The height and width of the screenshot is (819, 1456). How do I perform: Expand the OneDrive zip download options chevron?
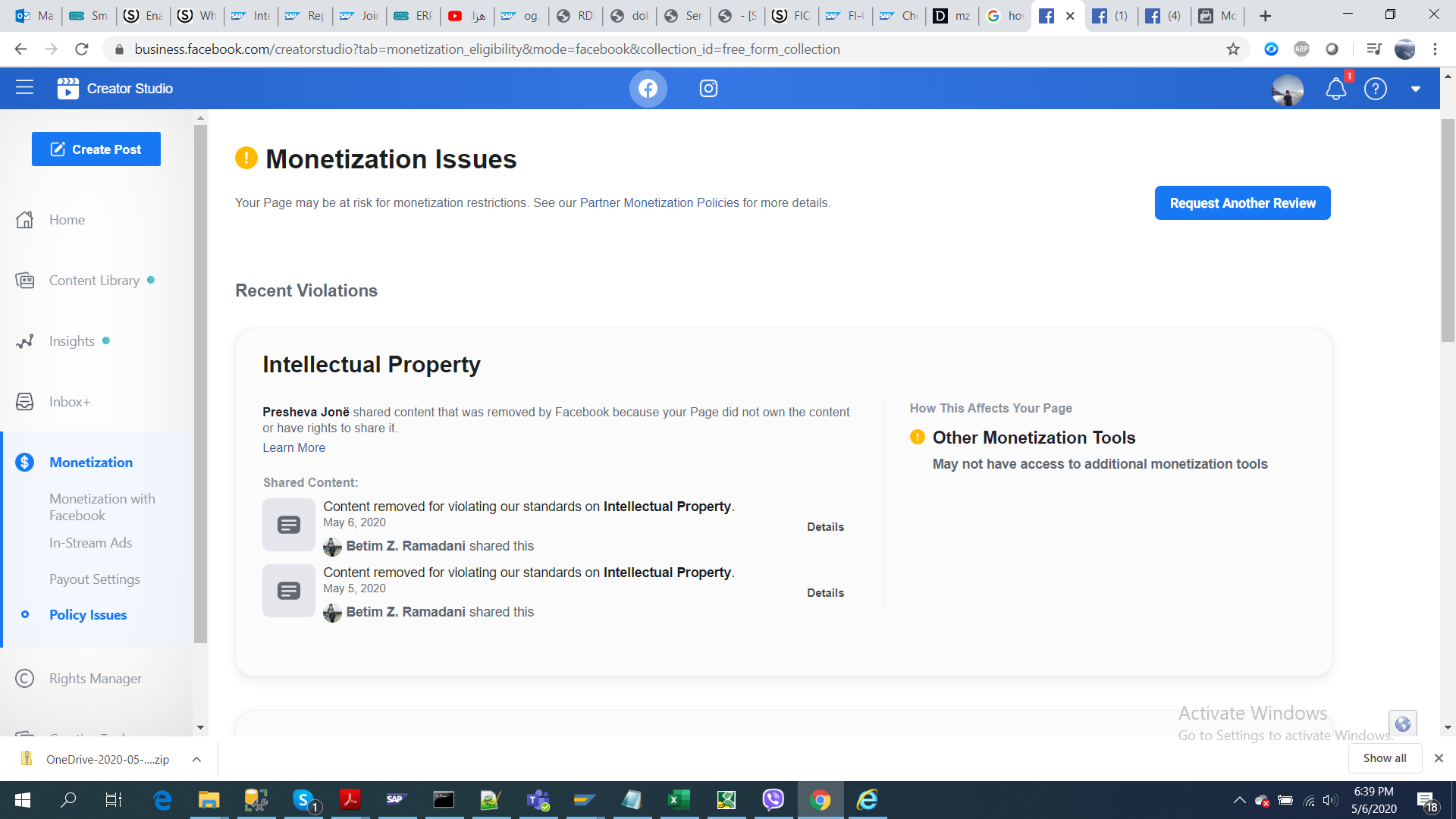(x=196, y=759)
